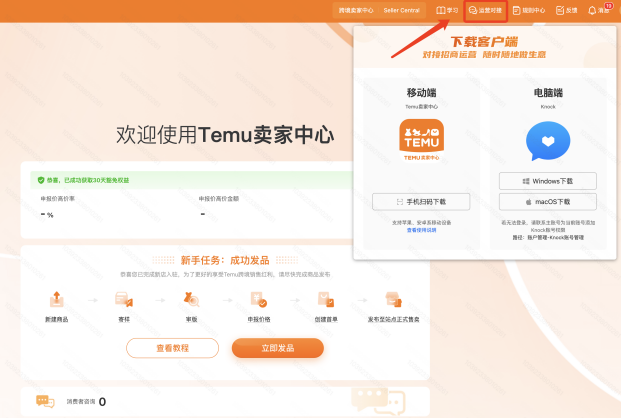This screenshot has height=418, width=622.
Task: Open the 反馈 feedback entry
Action: [x=566, y=10]
